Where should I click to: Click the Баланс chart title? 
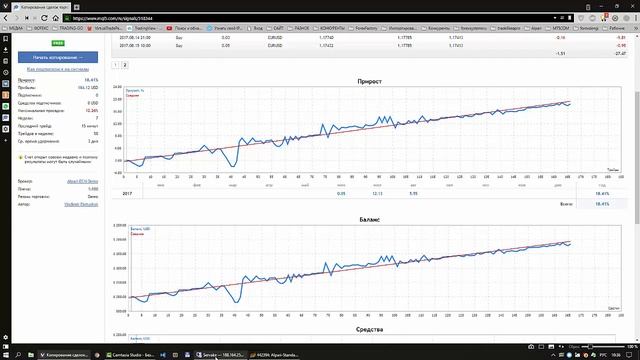369,220
